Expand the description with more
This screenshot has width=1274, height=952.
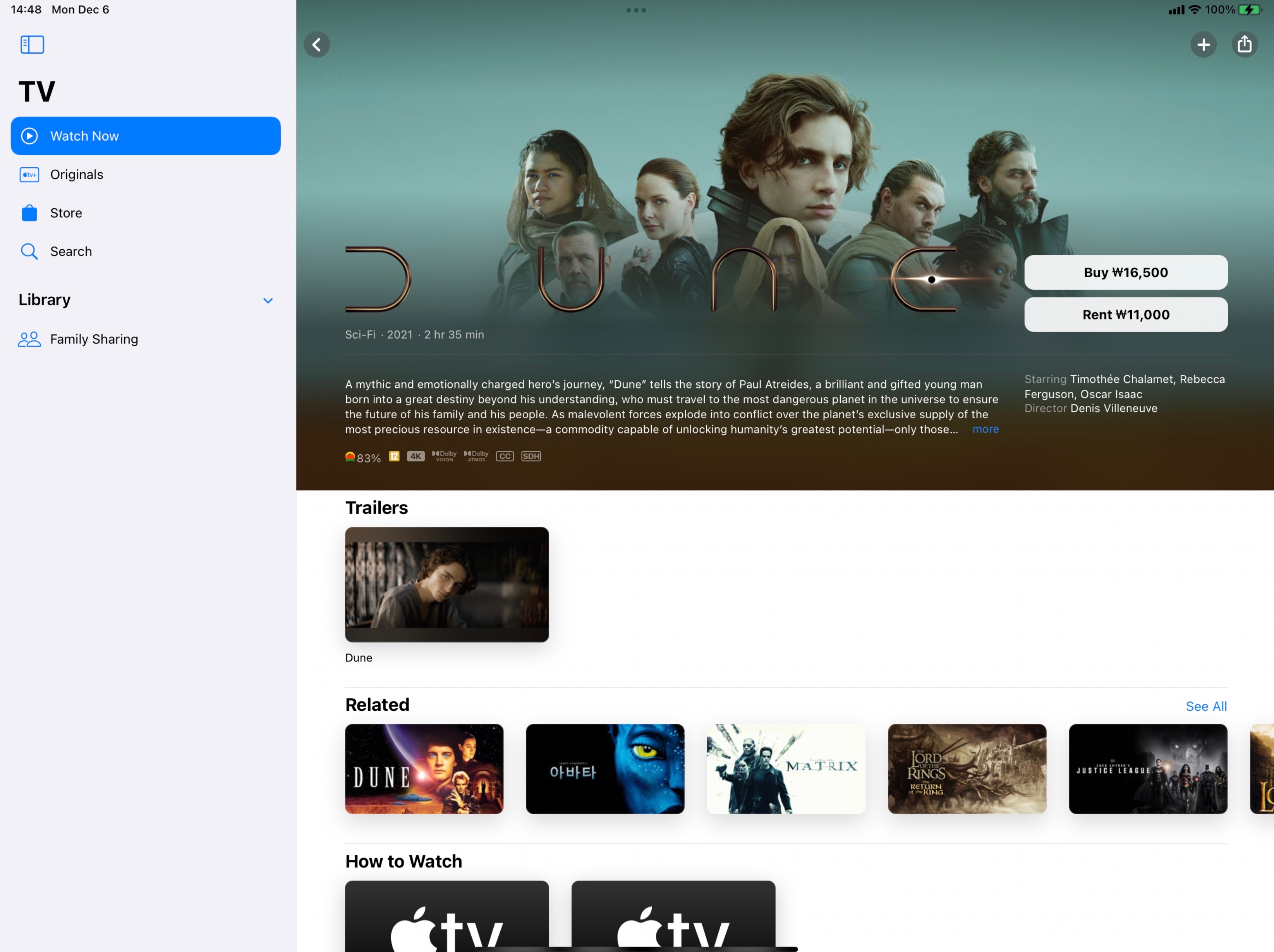pyautogui.click(x=986, y=429)
